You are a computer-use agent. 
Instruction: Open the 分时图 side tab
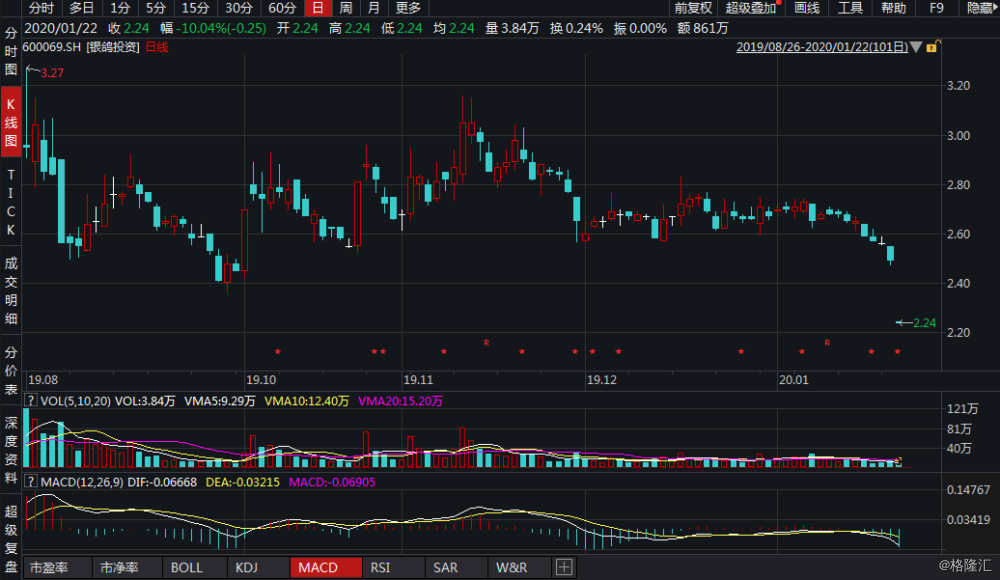[12, 52]
